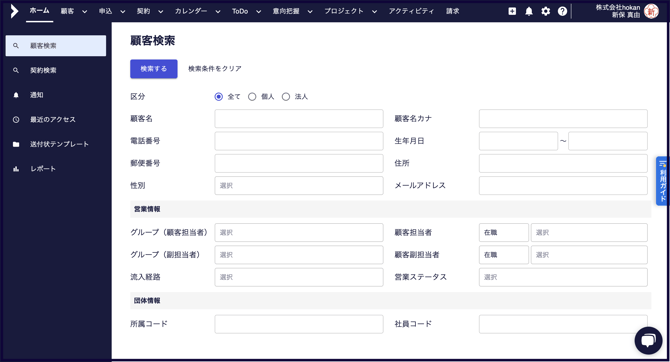Open the chat bubble widget
Screen dimensions: 670x362
tap(648, 341)
